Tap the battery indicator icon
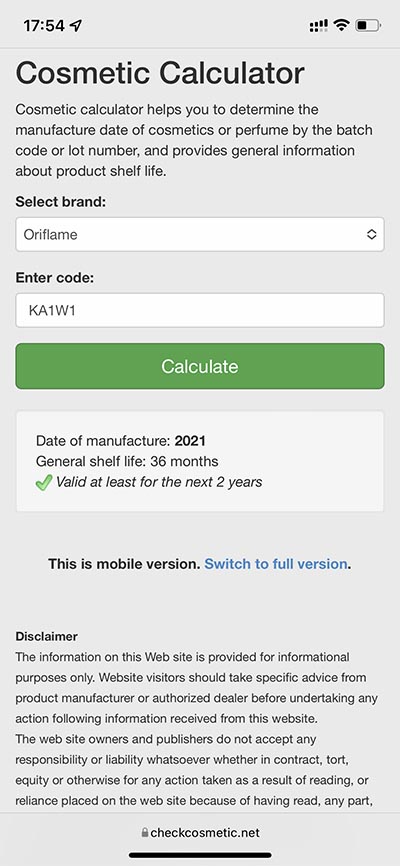The image size is (400, 866). coord(368,25)
